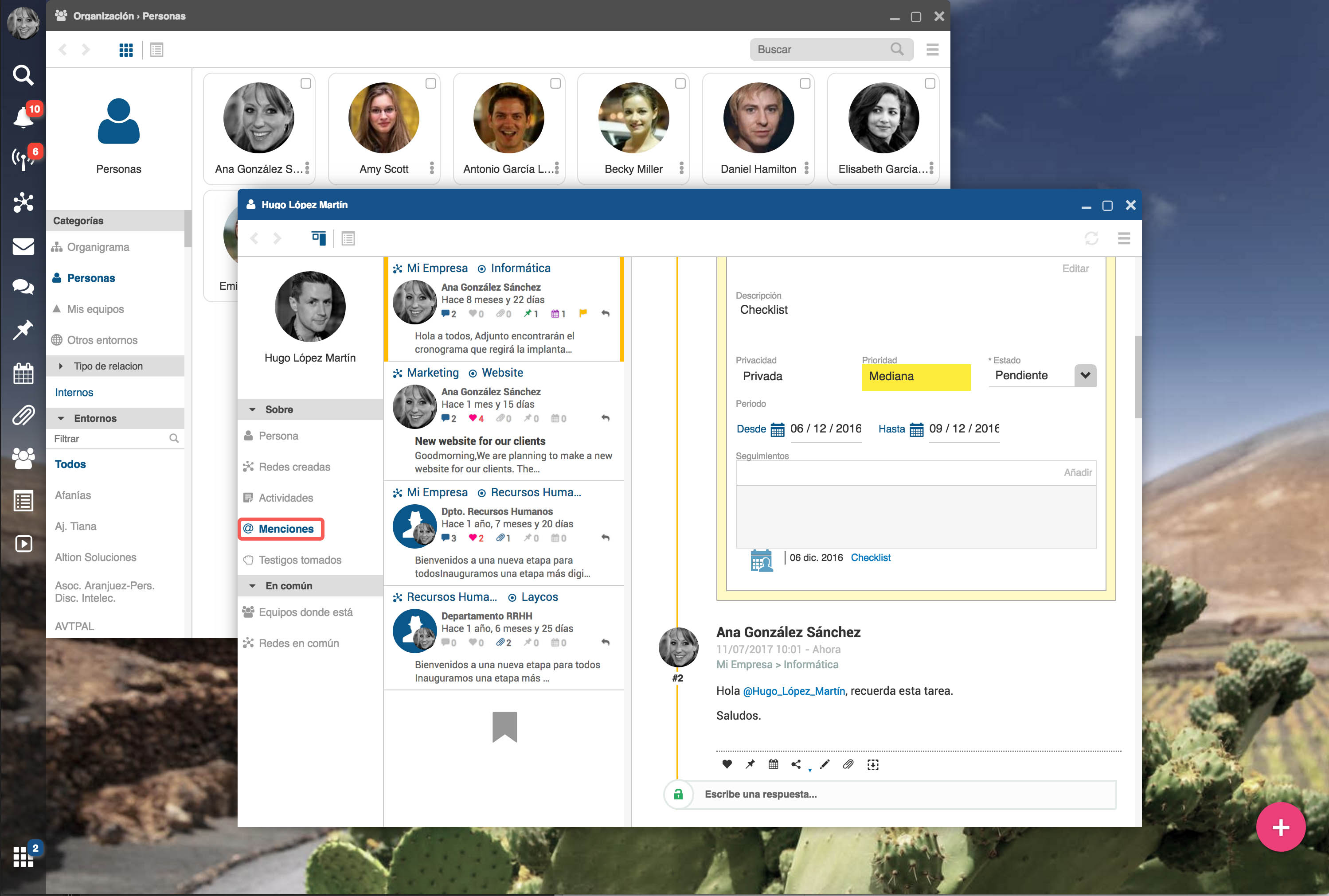The image size is (1329, 896).
Task: Select Ana González card checkbox
Action: (306, 83)
